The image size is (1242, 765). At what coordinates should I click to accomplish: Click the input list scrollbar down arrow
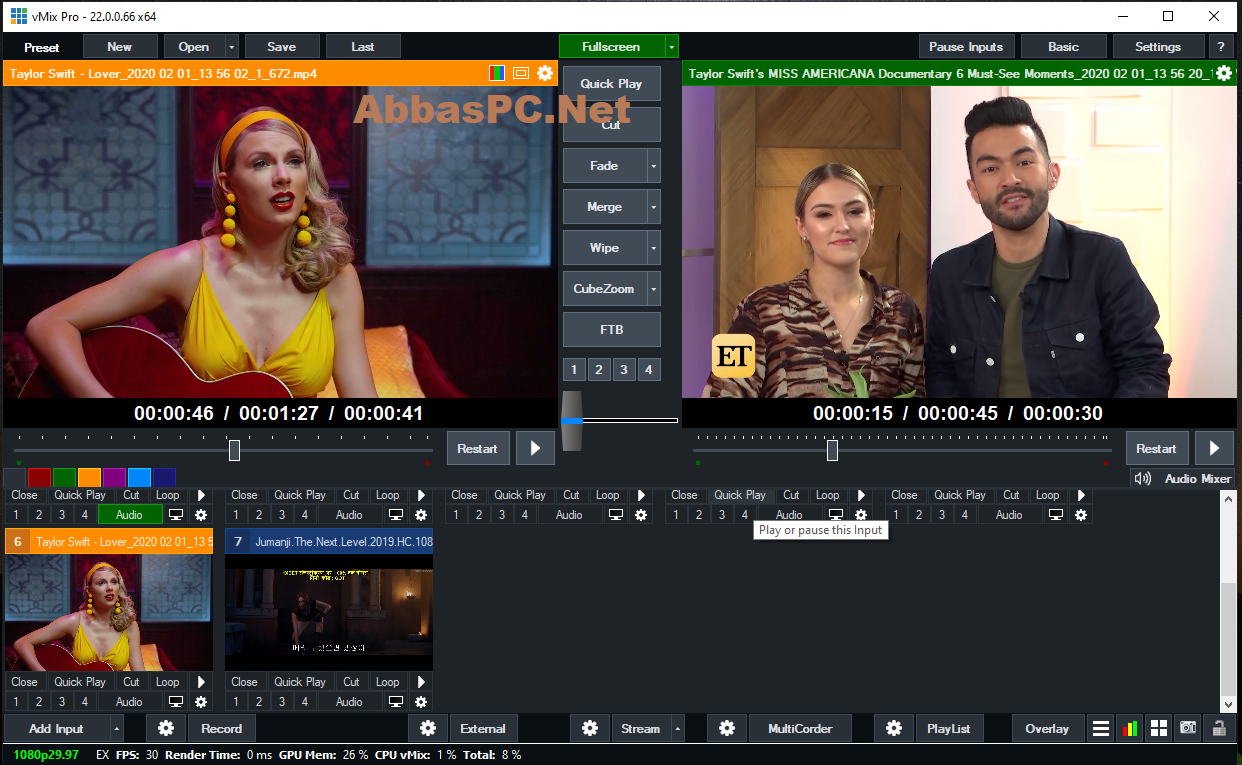pyautogui.click(x=1229, y=704)
